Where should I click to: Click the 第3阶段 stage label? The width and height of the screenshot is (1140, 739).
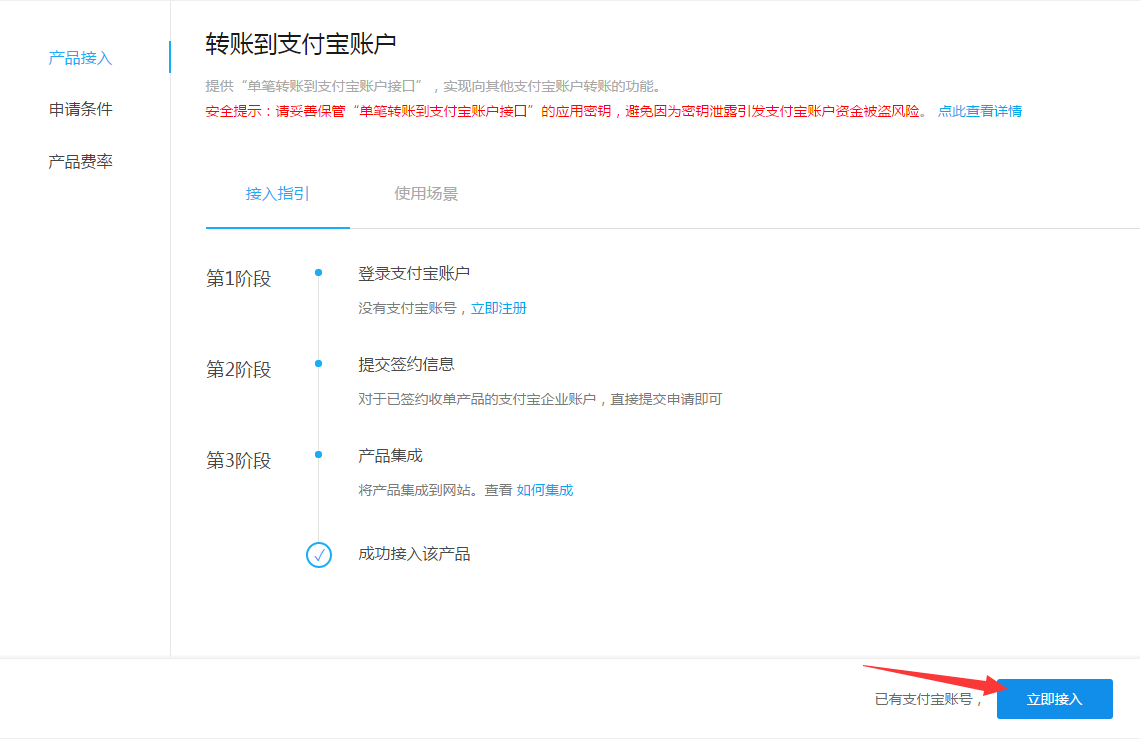pos(239,461)
